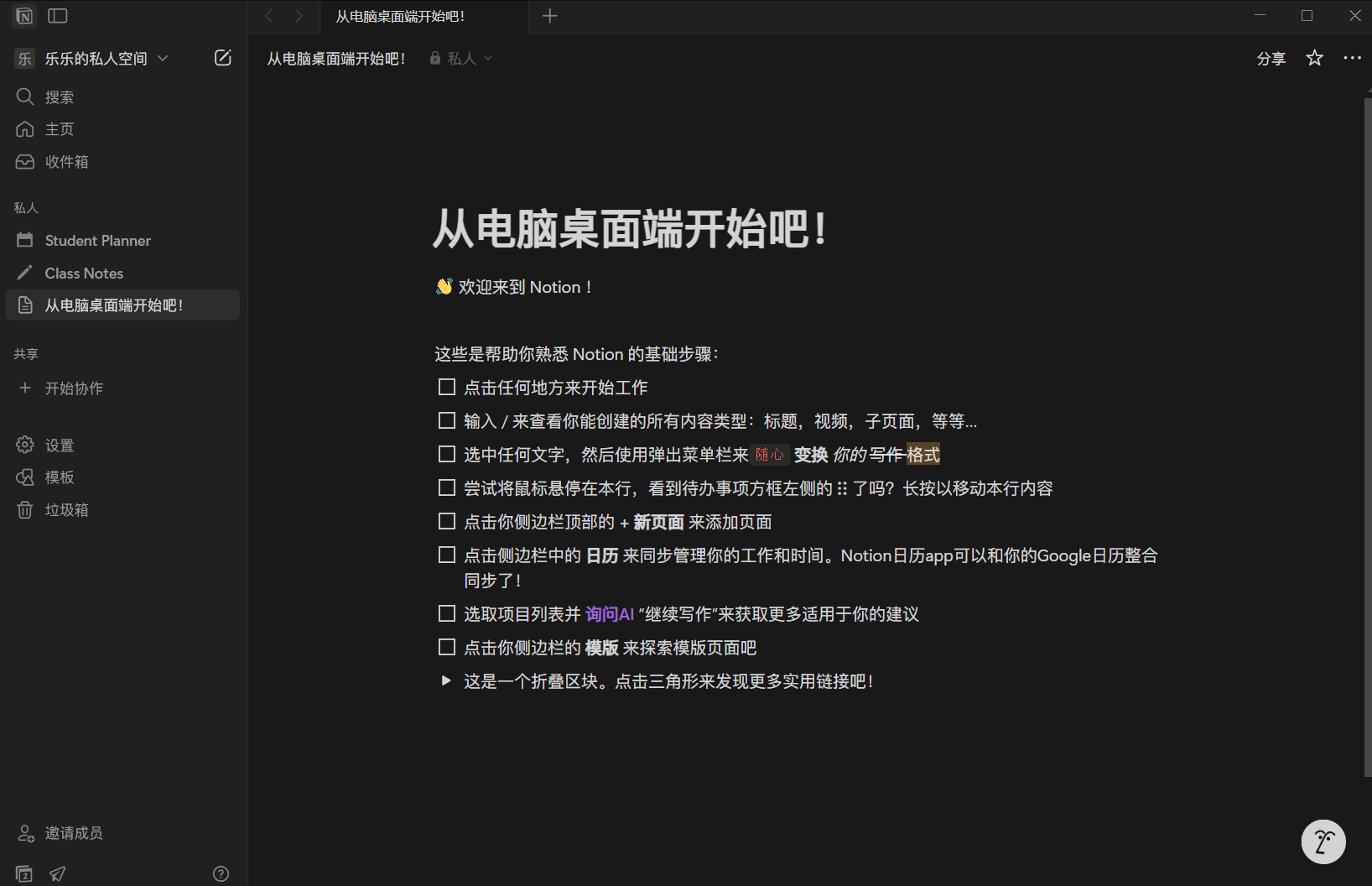Open the Student Planner page
The image size is (1372, 886).
pos(122,240)
